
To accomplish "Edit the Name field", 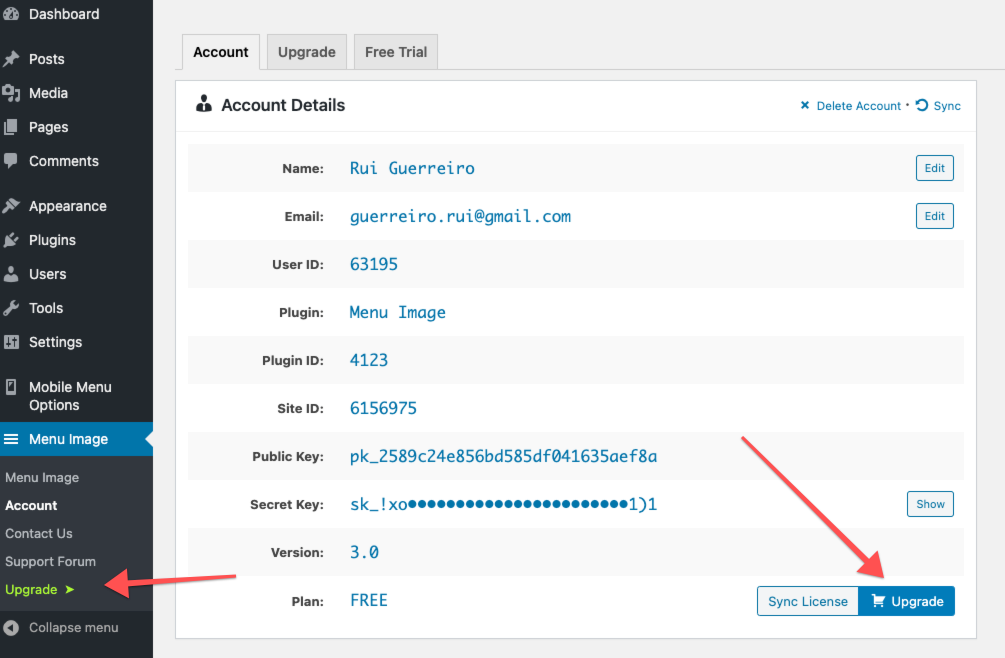I will pos(934,168).
